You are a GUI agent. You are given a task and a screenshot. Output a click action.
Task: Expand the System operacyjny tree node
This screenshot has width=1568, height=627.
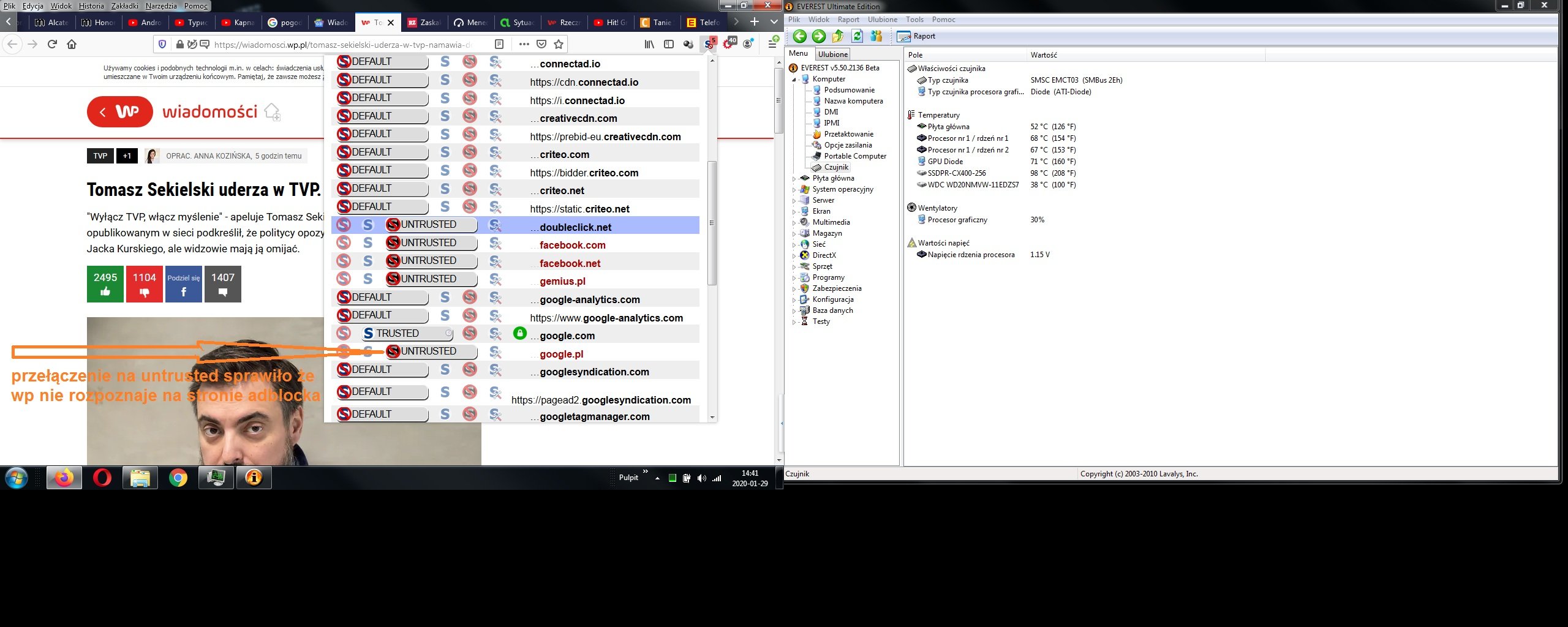[794, 190]
